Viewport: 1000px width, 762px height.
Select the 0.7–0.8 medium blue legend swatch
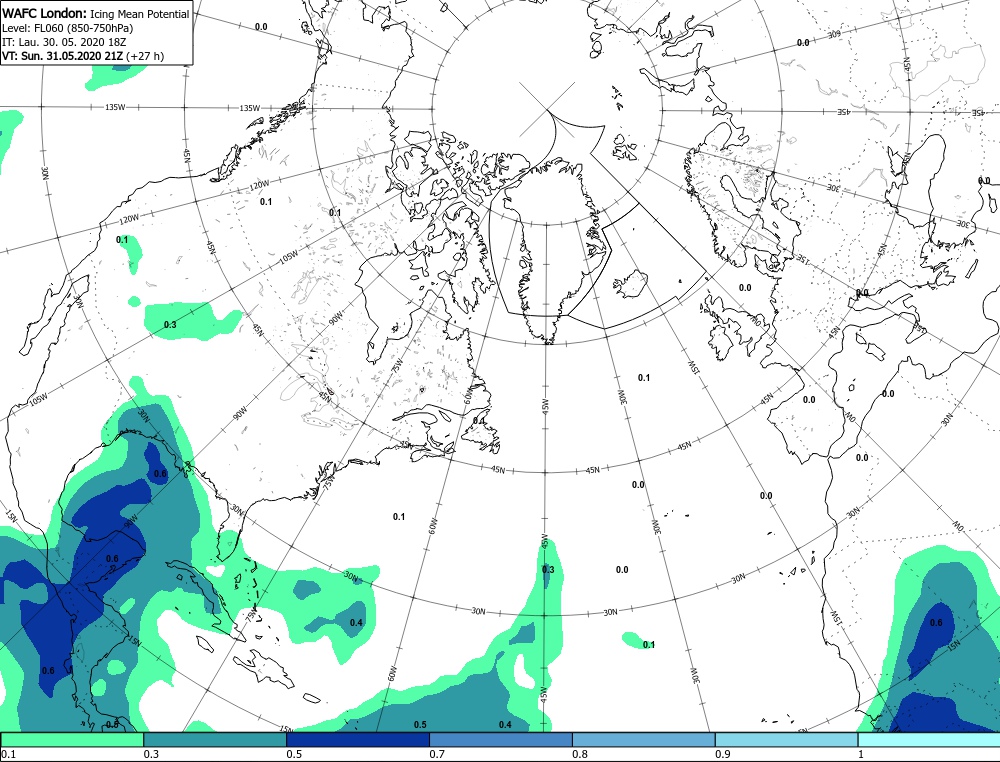[x=501, y=740]
